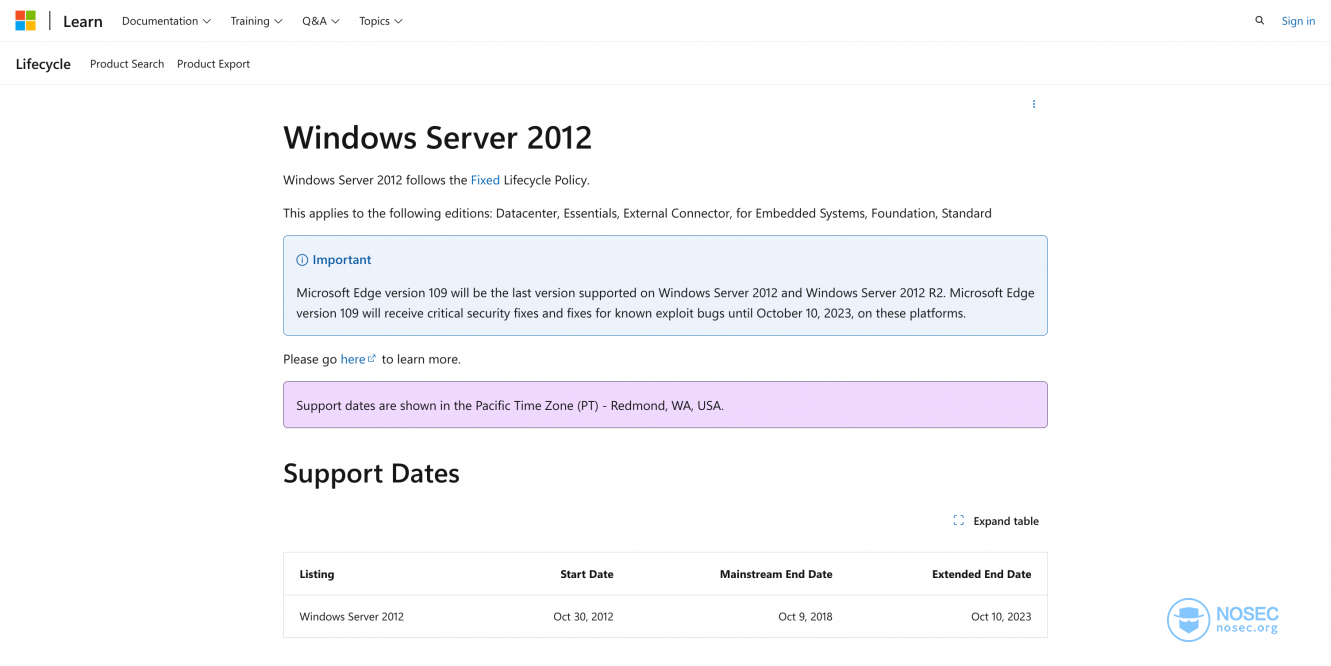Click the Lifecycle header link

pyautogui.click(x=43, y=64)
